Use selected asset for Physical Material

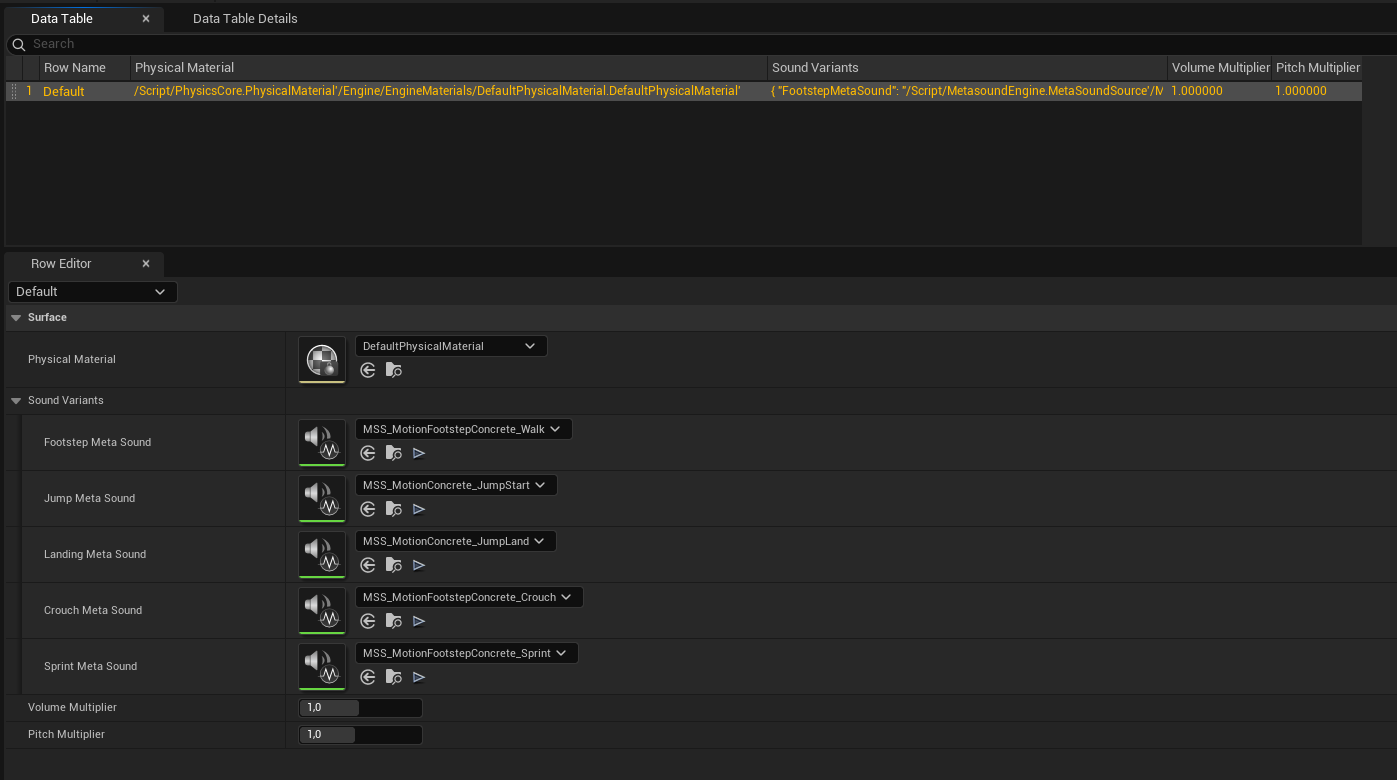tap(368, 370)
